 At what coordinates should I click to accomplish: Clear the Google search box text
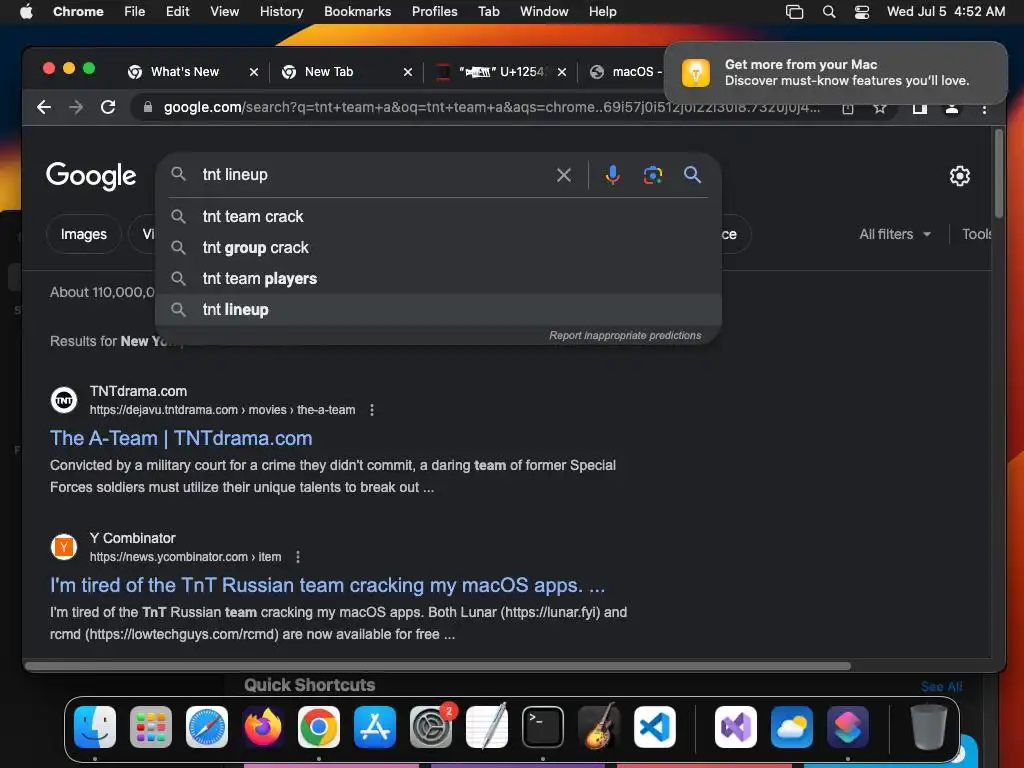tap(564, 175)
